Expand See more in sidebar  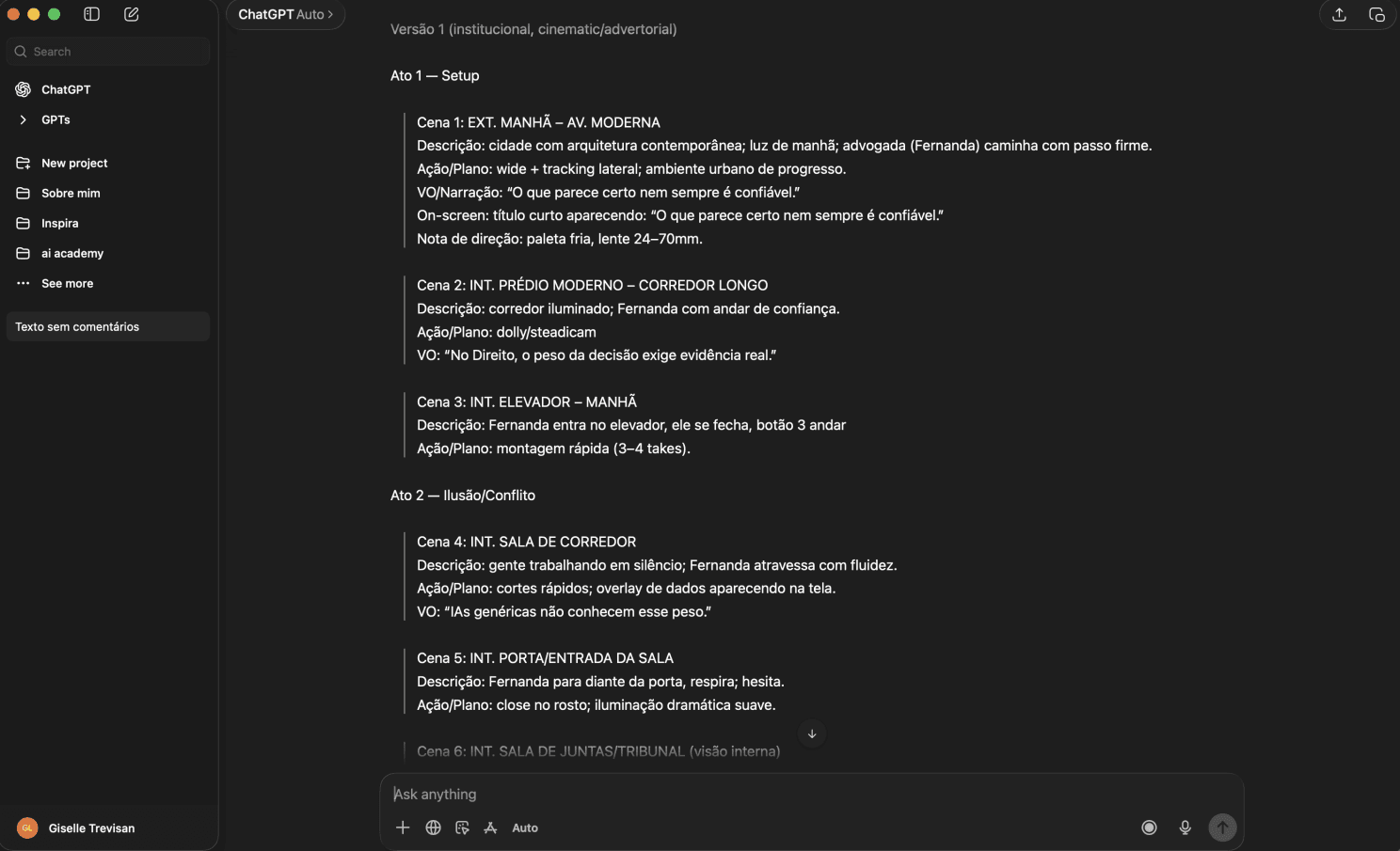coord(66,283)
